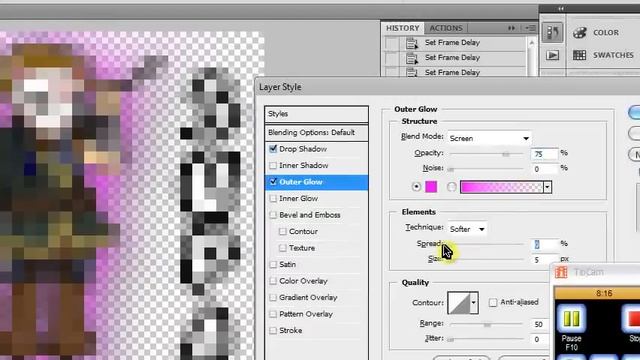Click the third Set Frame Delay icon
The height and width of the screenshot is (360, 640).
coord(412,72)
